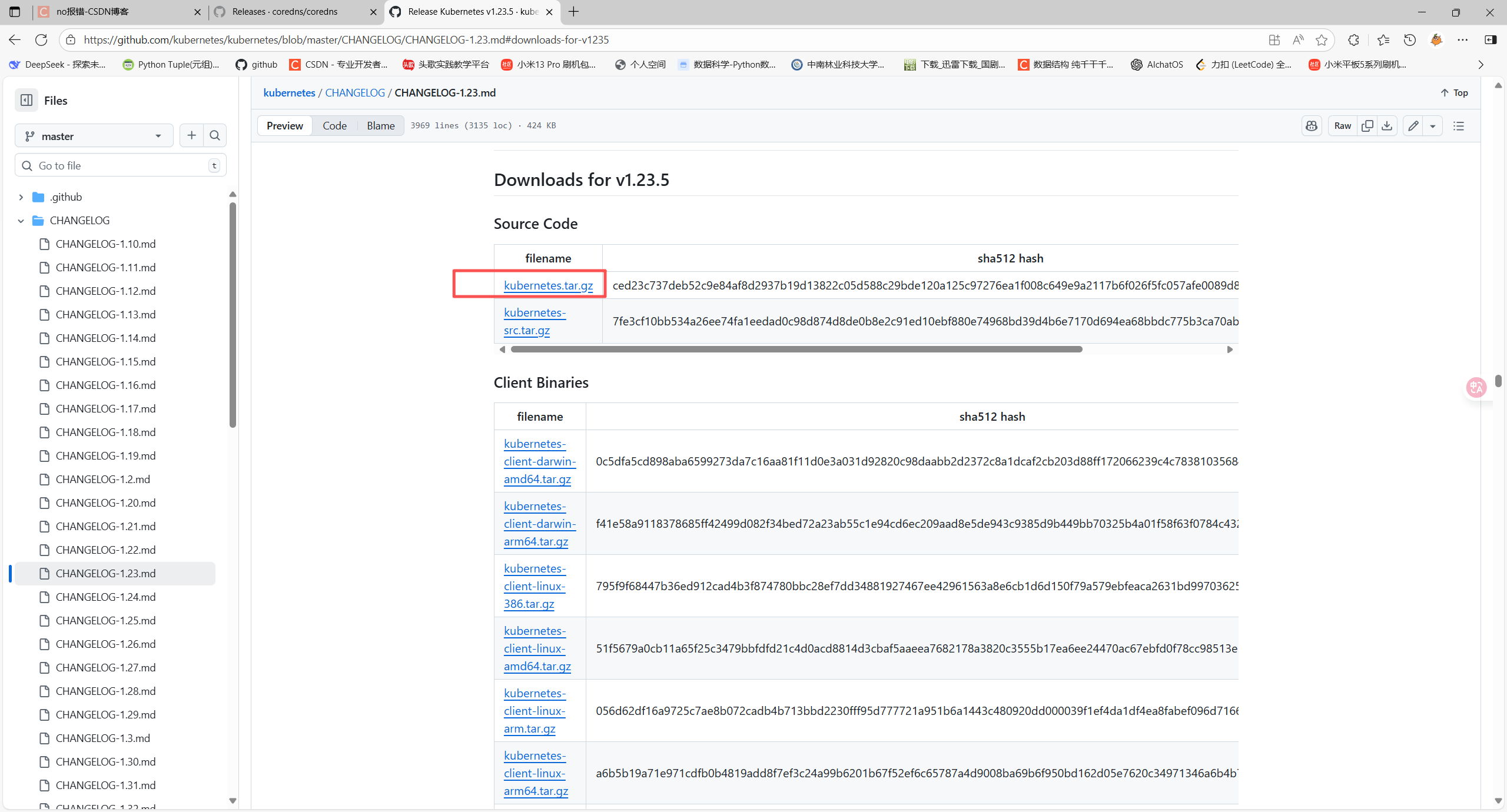Screen dimensions: 1507x812
Task: Refresh the current page
Action: point(41,39)
